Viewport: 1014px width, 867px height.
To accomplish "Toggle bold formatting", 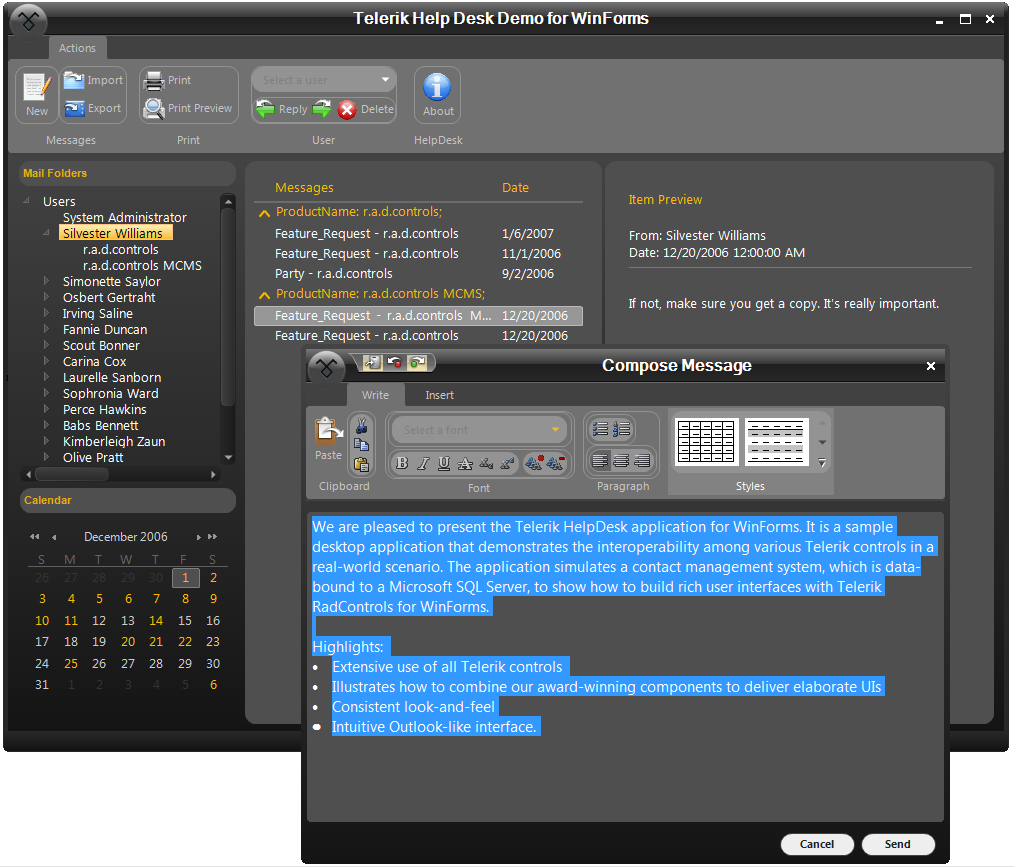I will 402,463.
